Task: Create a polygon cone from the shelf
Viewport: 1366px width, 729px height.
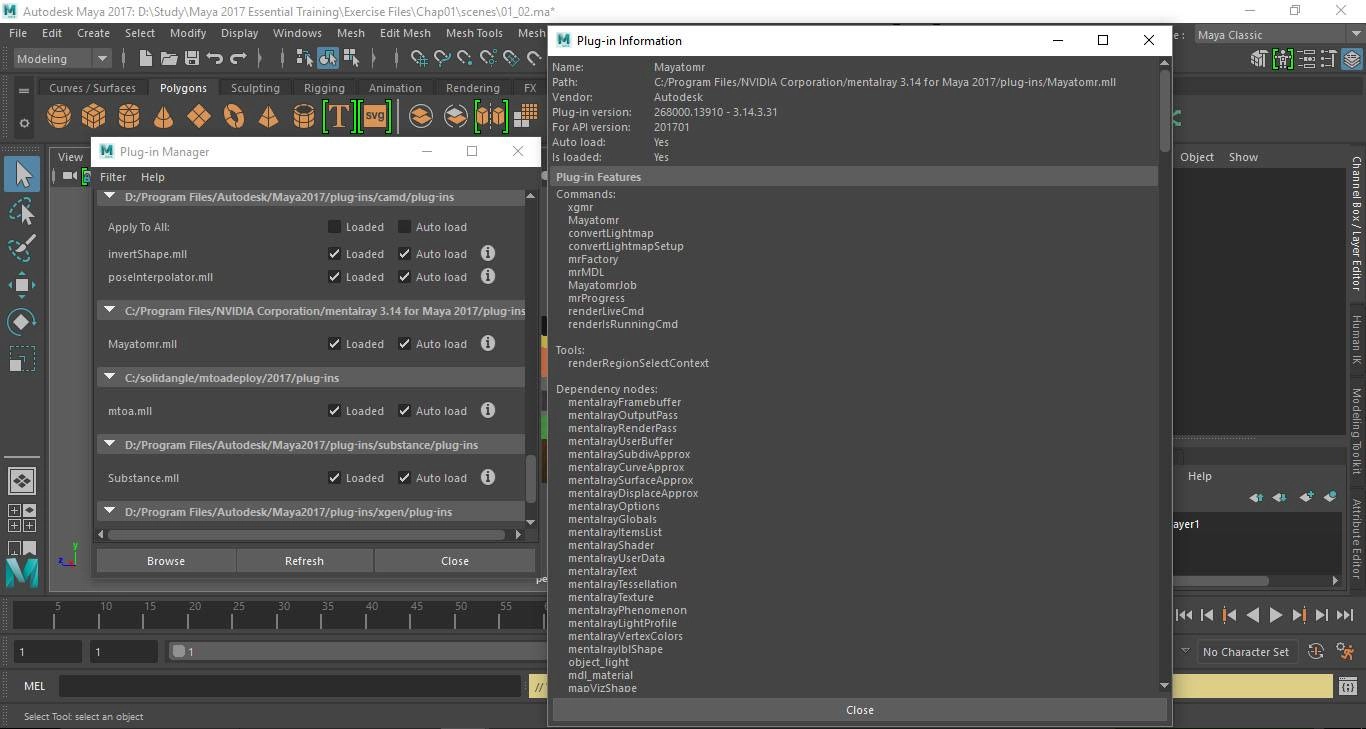Action: point(163,117)
